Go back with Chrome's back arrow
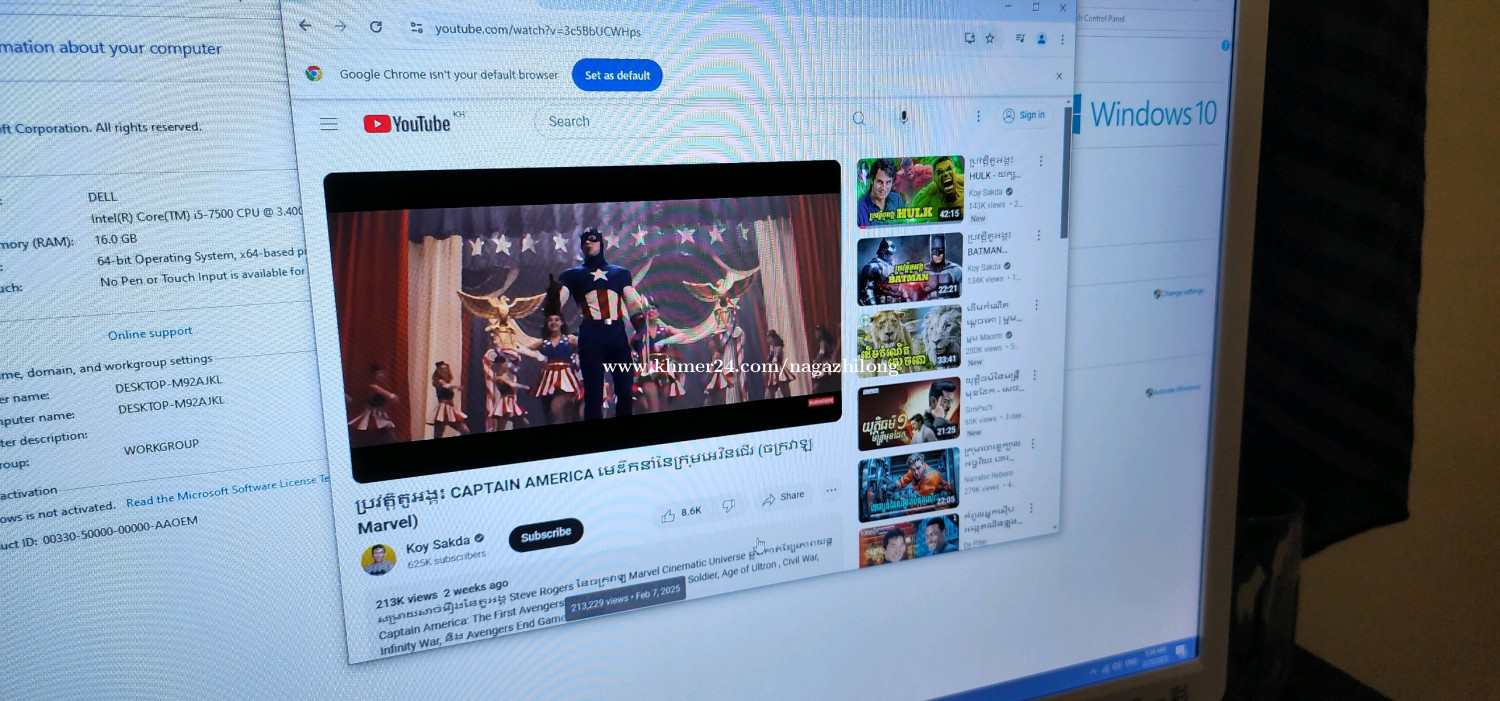Screen dimensions: 1500x701 306,26
